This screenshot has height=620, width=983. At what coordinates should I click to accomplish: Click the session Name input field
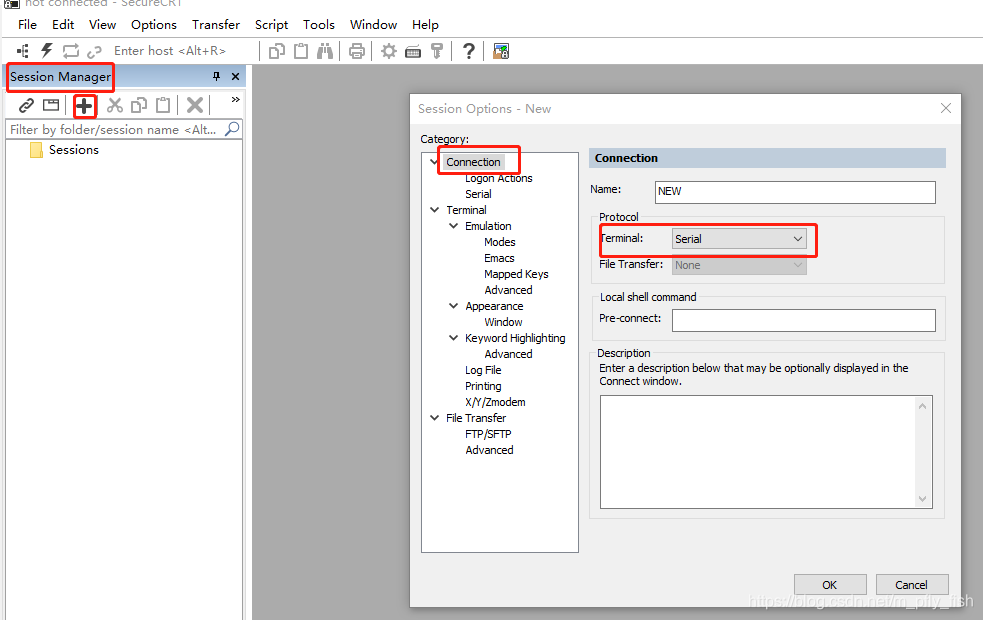point(795,192)
